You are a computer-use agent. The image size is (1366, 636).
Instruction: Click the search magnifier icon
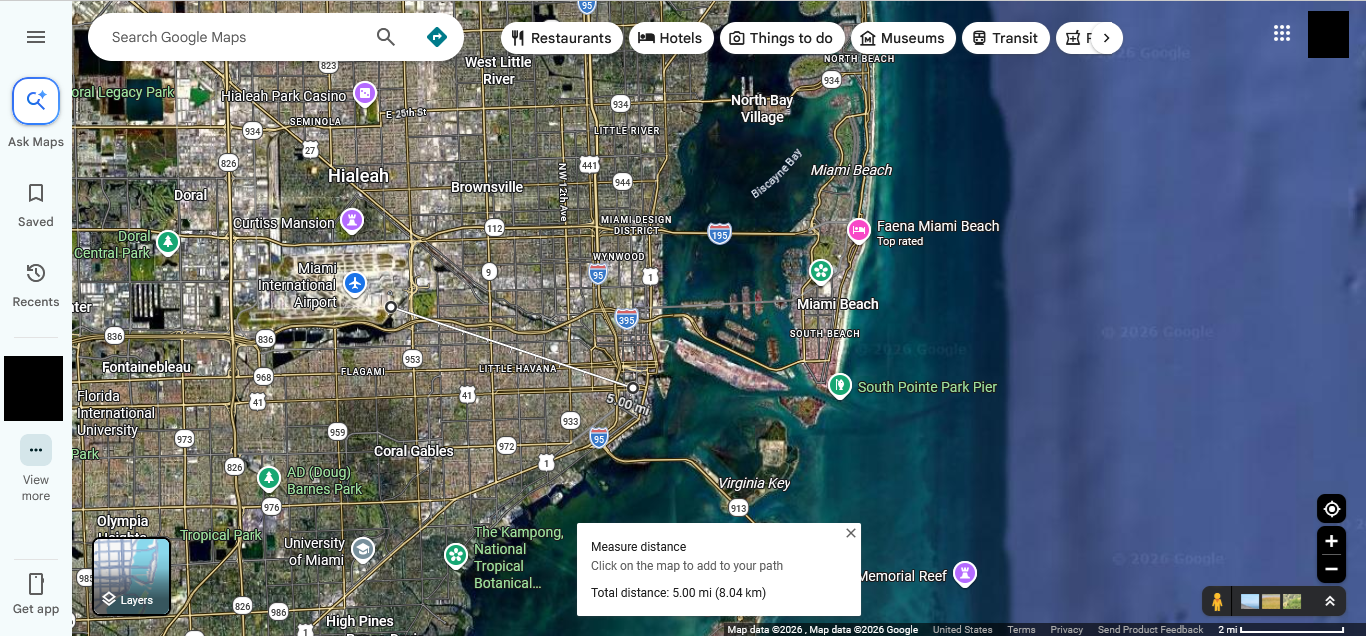click(386, 37)
